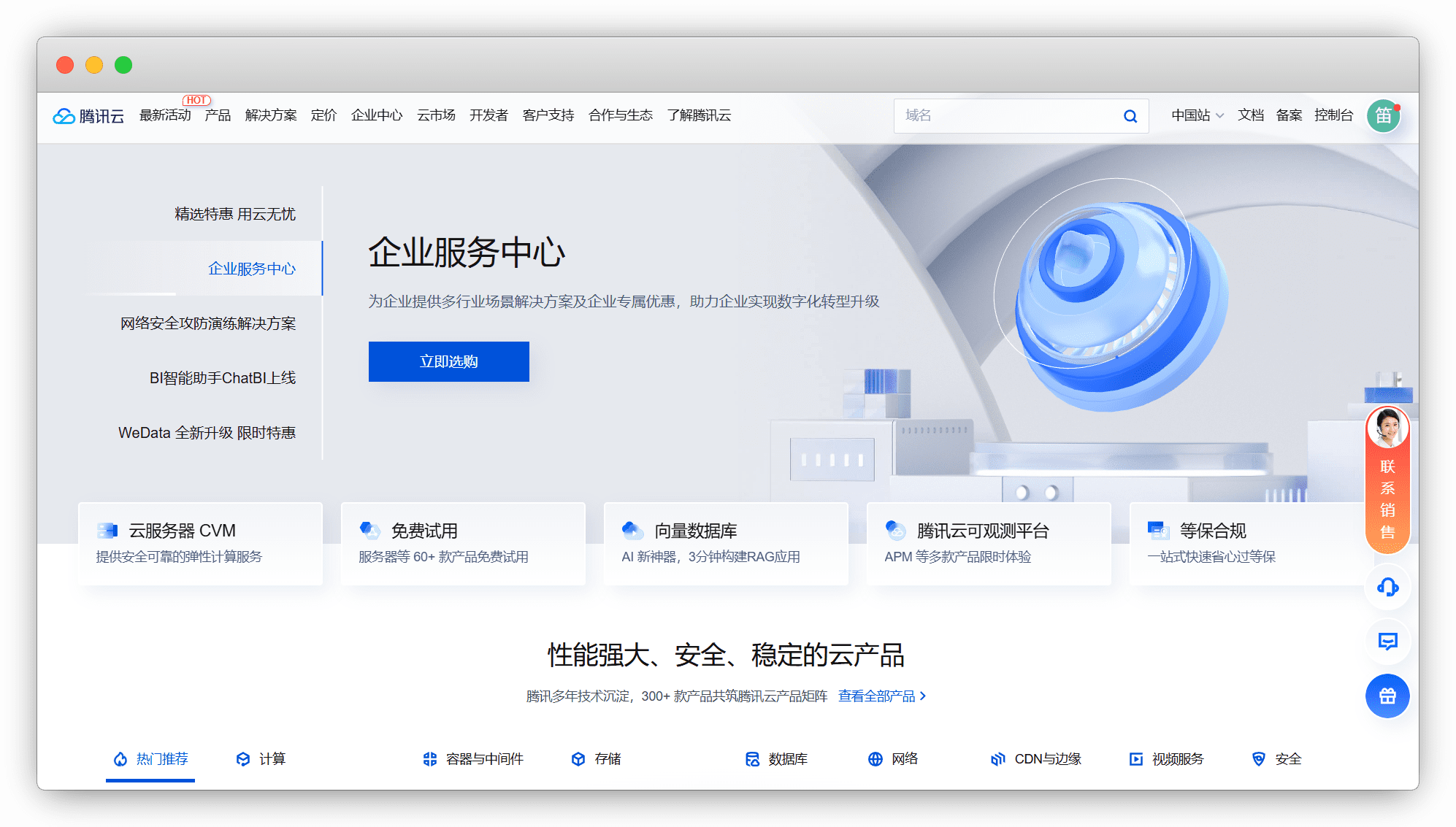This screenshot has width=1456, height=827.
Task: Select the 企业服务中心 banner tab
Action: 252,269
